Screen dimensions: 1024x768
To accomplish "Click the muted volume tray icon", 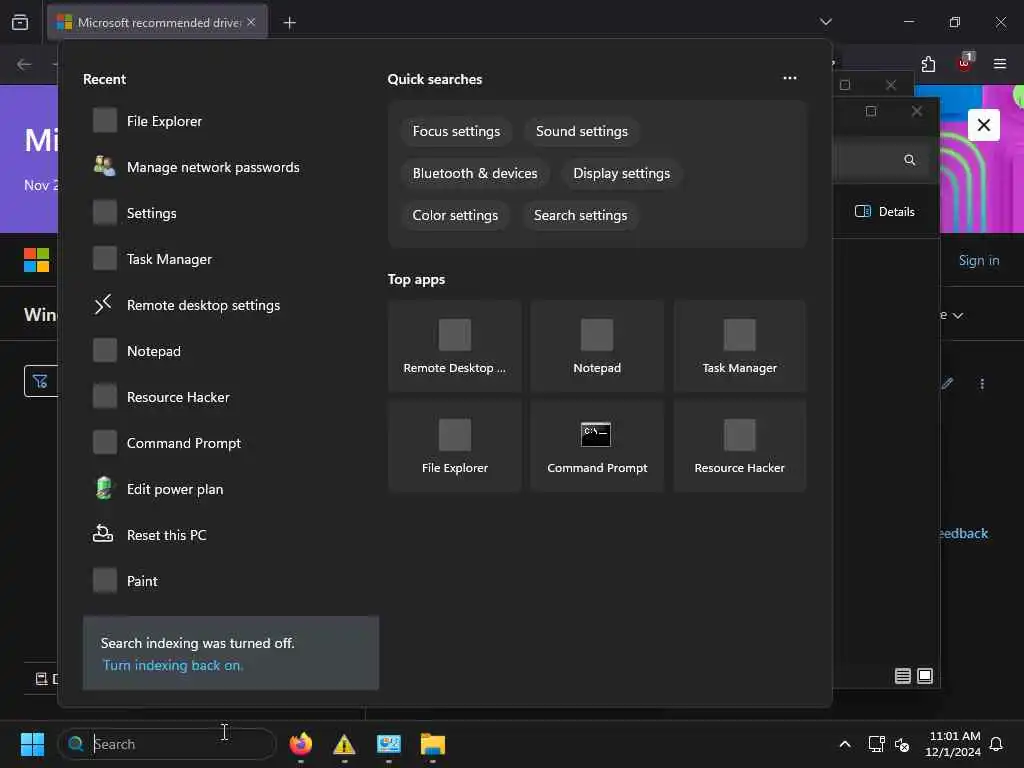I will point(903,744).
